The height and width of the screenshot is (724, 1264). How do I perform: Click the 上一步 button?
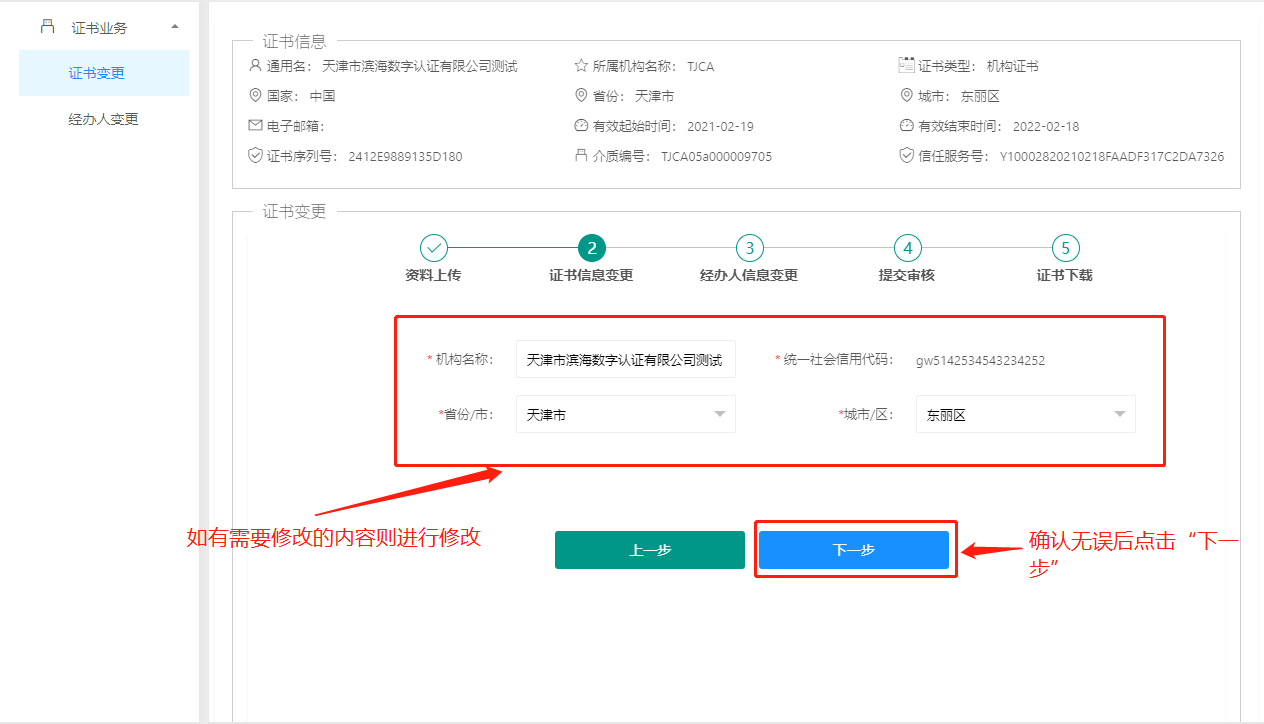(x=650, y=550)
